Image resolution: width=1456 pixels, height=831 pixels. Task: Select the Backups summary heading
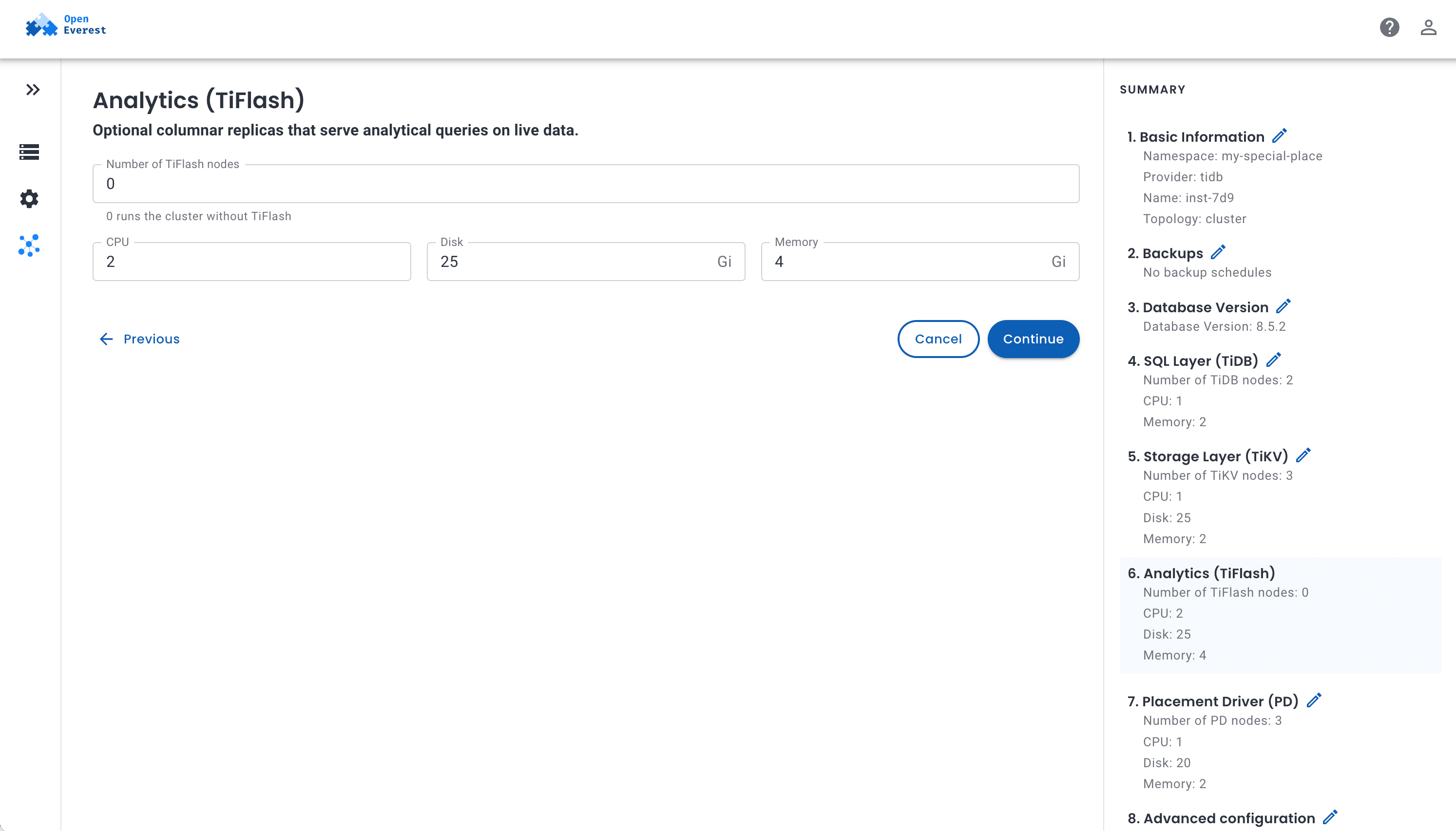[1165, 253]
